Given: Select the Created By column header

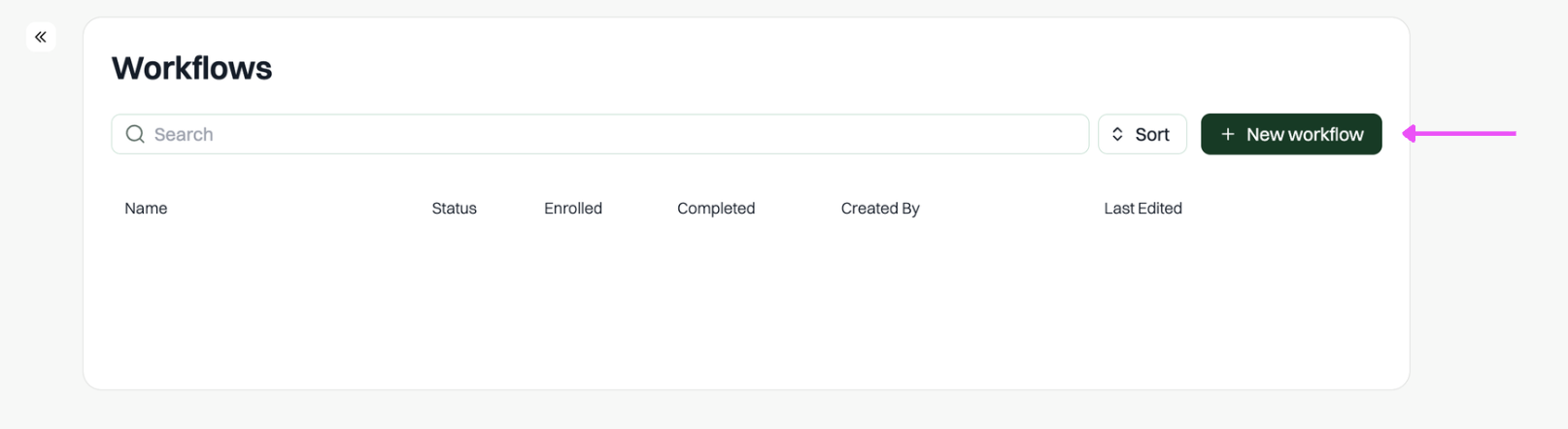Looking at the screenshot, I should [x=880, y=208].
